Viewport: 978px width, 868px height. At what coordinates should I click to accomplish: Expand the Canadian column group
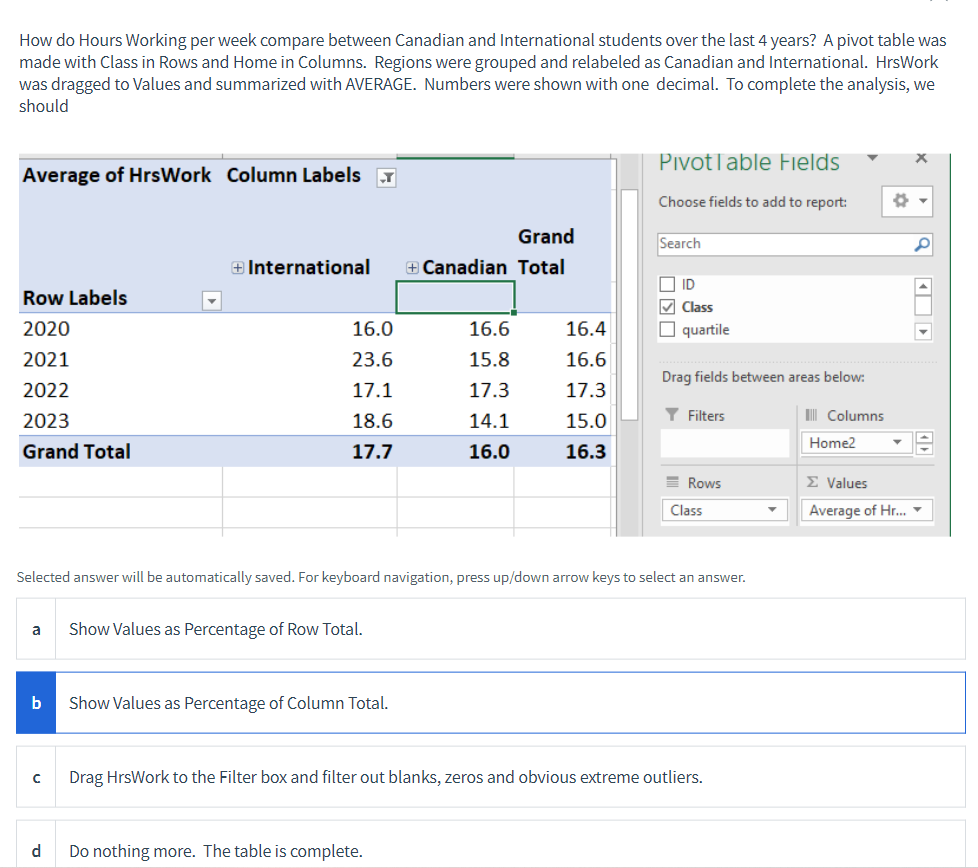click(412, 268)
